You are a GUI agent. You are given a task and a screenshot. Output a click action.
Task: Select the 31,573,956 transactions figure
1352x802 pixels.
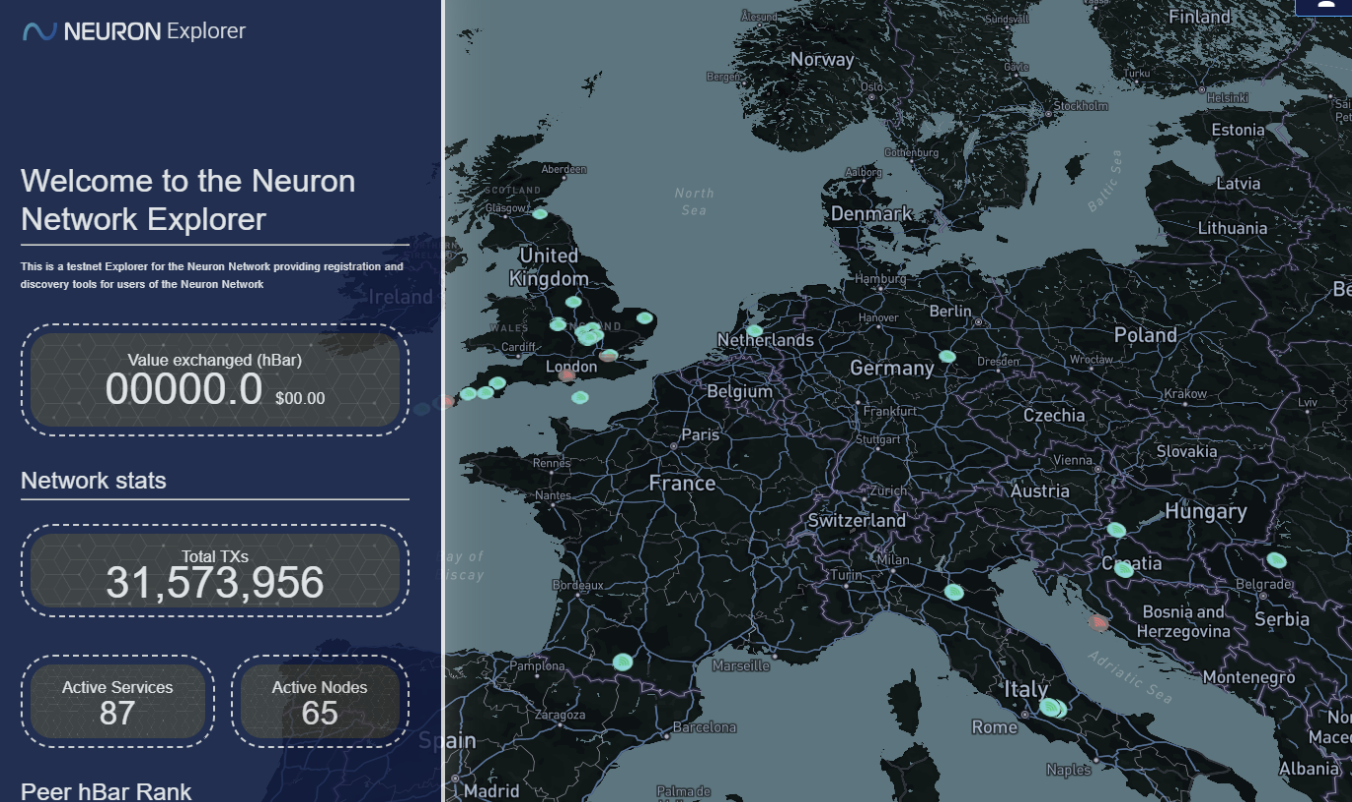(x=215, y=583)
